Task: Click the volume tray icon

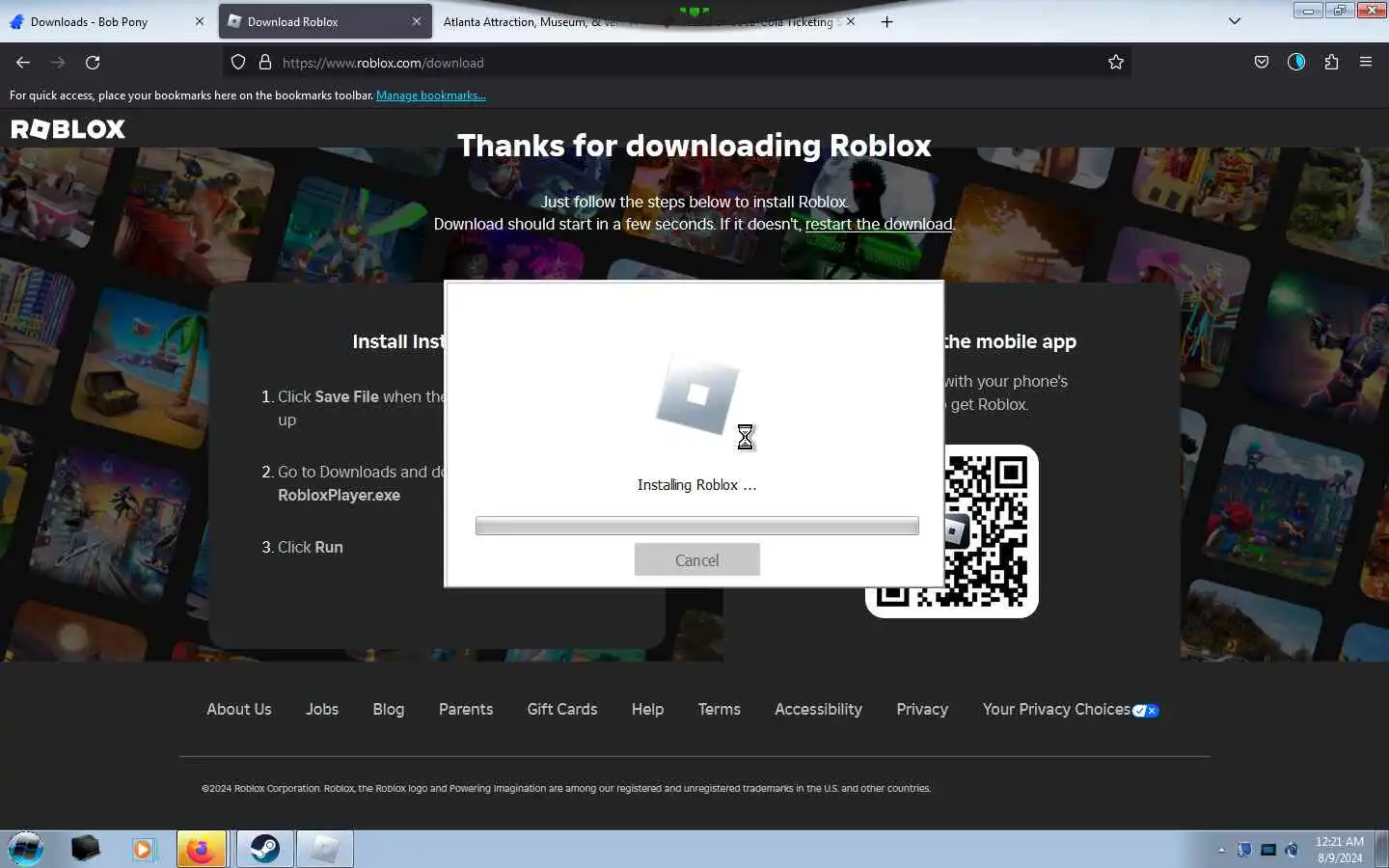Action: tap(1293, 850)
